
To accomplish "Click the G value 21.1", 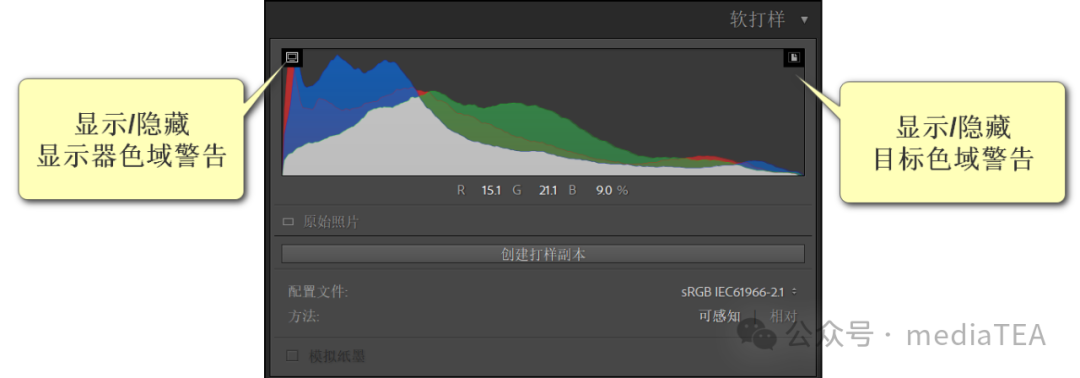I will tap(548, 191).
